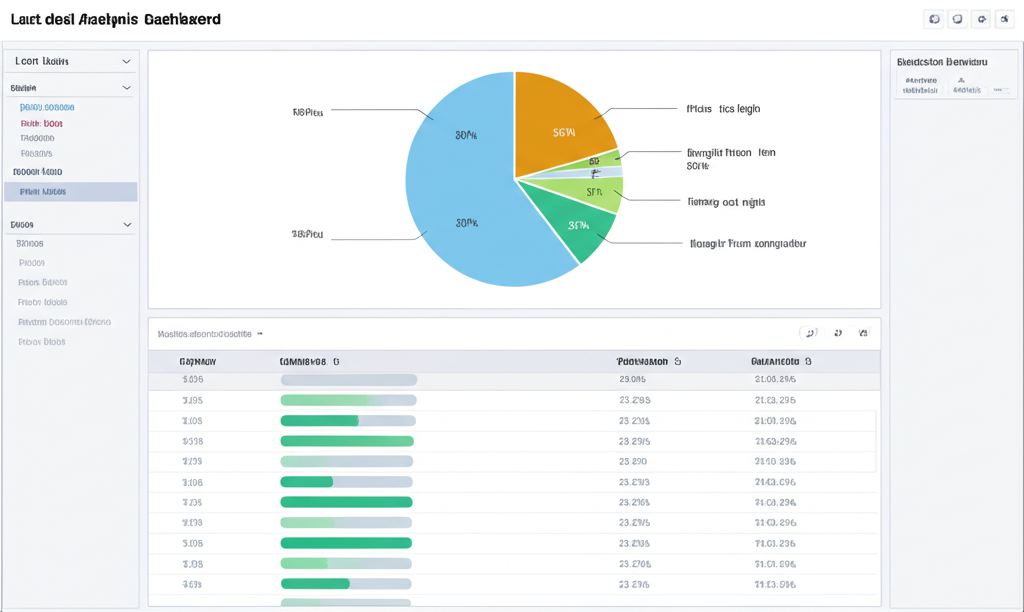Open the comments icon near the top right
Viewport: 1024px width, 612px height.
pyautogui.click(x=957, y=18)
